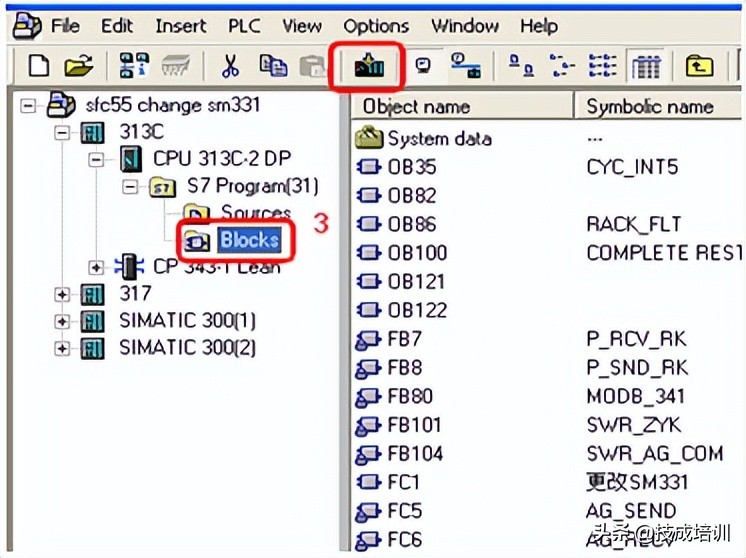Click the RACK_FLT symbolic name
Image resolution: width=746 pixels, height=558 pixels.
coord(634,224)
